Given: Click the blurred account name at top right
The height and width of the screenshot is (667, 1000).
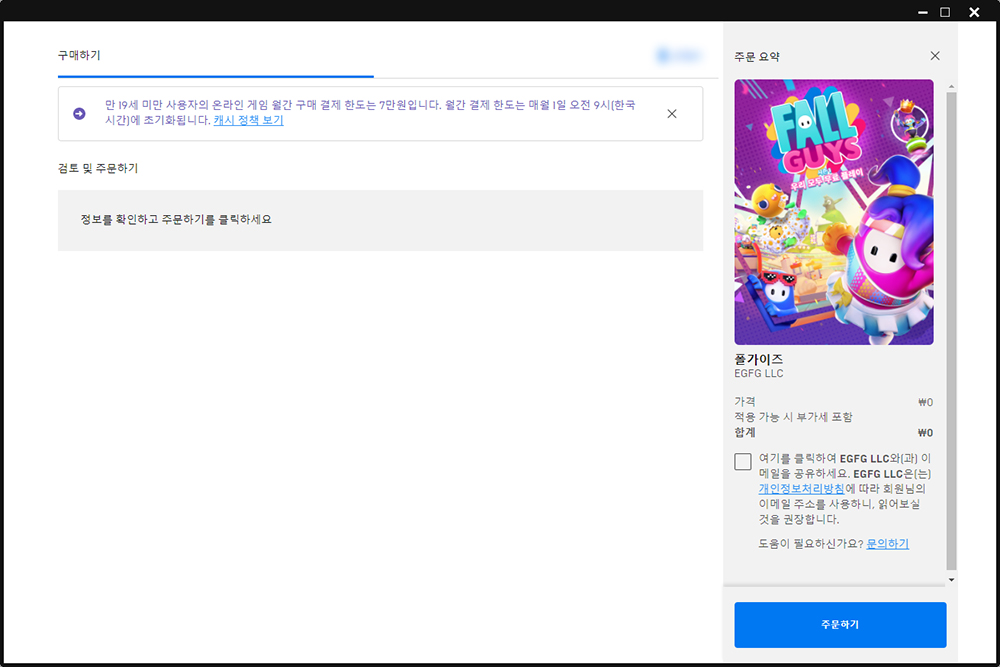Looking at the screenshot, I should point(679,56).
